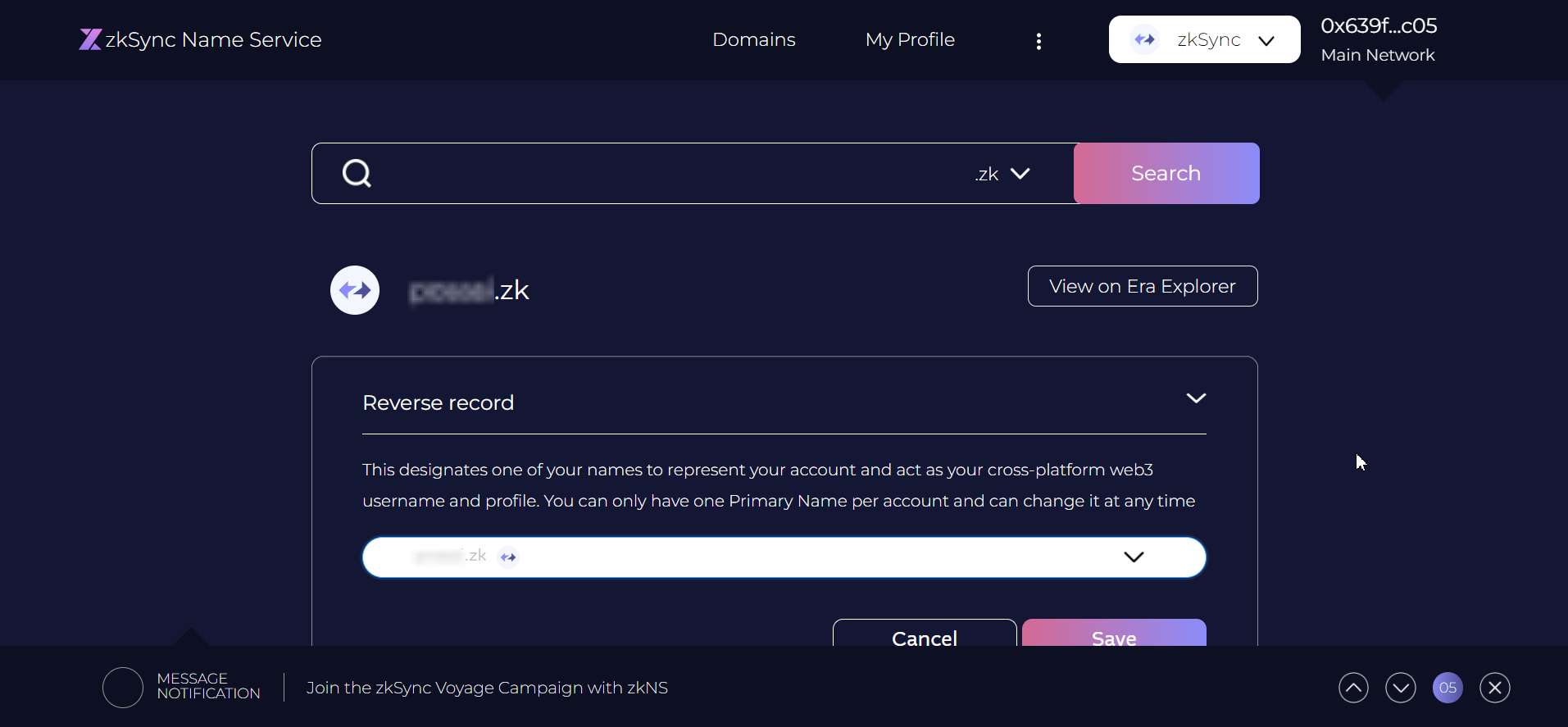Click the Cancel button
Image resolution: width=1568 pixels, height=727 pixels.
pyautogui.click(x=925, y=633)
